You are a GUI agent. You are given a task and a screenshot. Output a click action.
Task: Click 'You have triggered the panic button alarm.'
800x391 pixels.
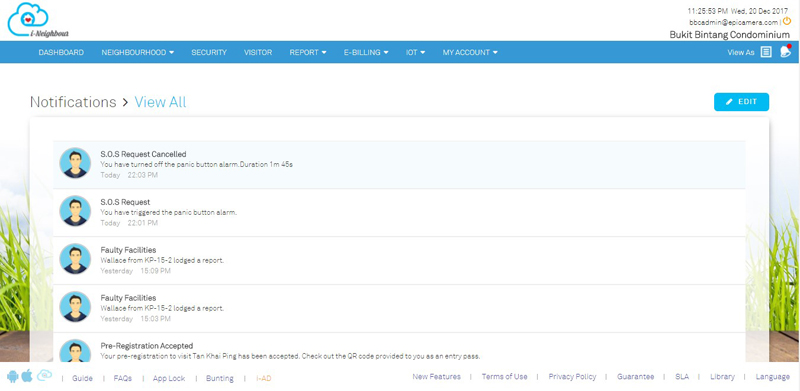[169, 212]
